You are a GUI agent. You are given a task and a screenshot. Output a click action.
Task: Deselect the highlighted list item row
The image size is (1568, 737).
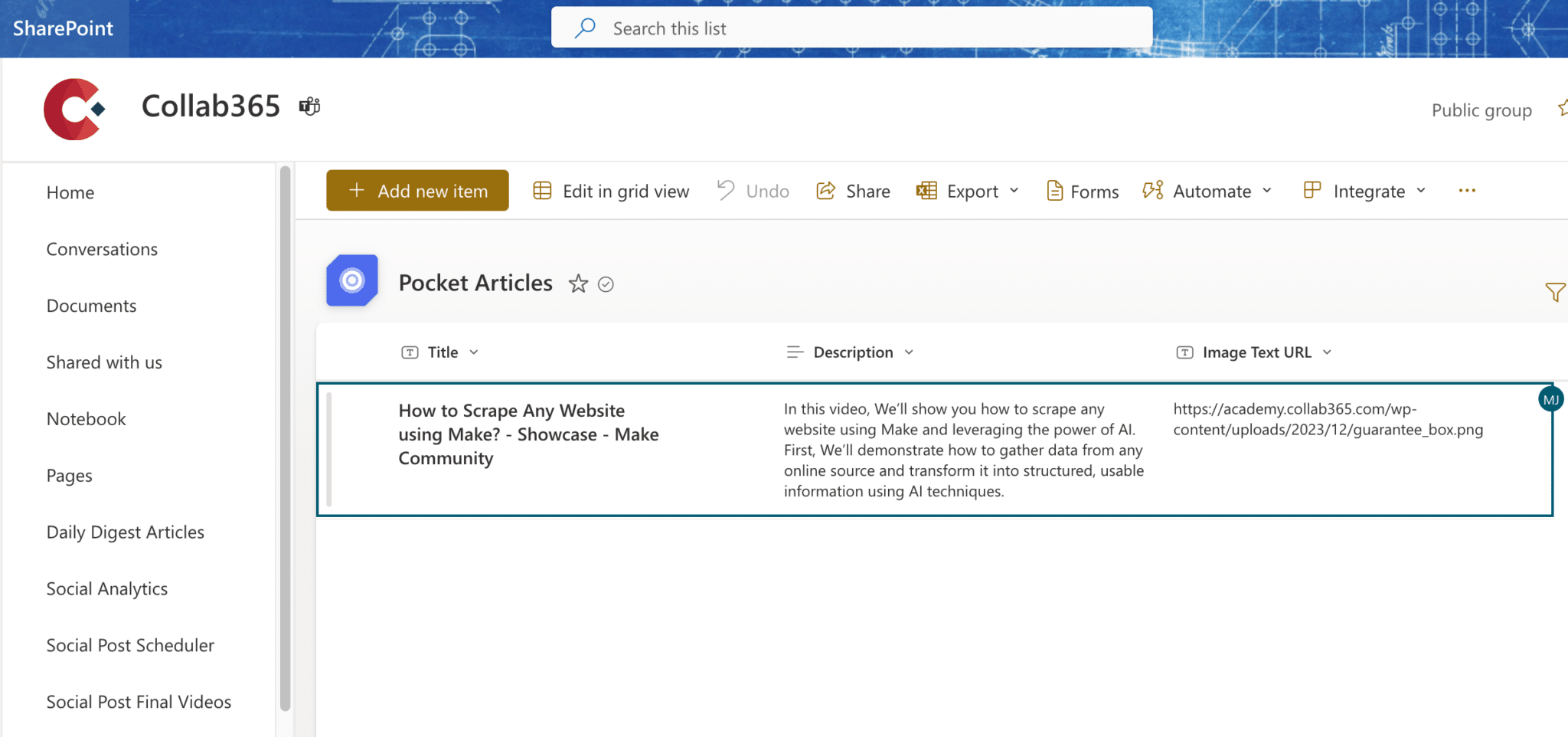tap(328, 448)
